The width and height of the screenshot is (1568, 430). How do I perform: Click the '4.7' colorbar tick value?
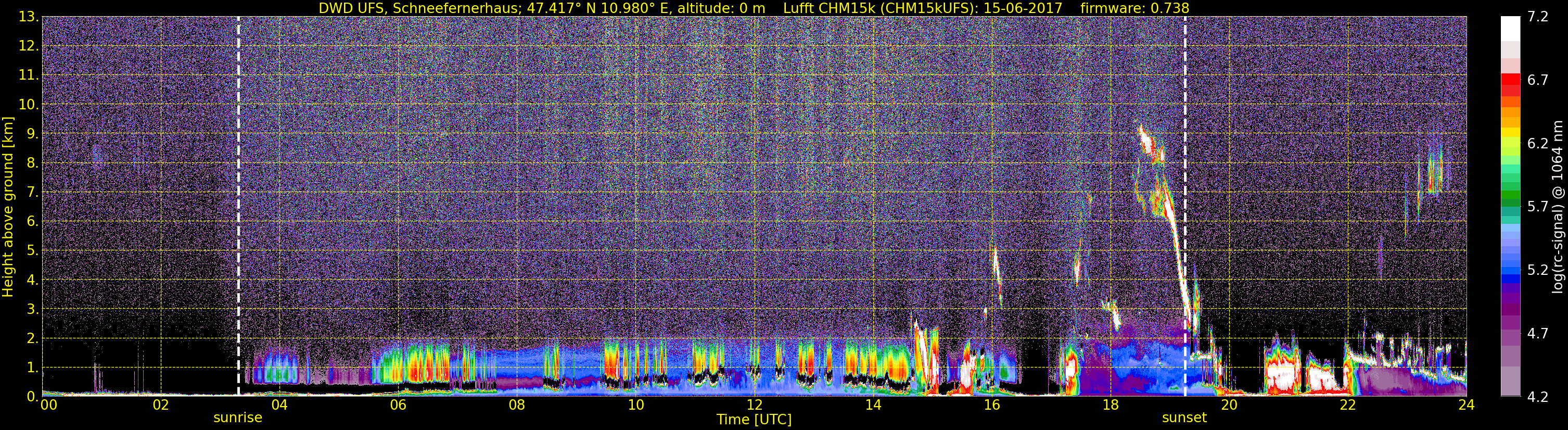coord(1538,334)
